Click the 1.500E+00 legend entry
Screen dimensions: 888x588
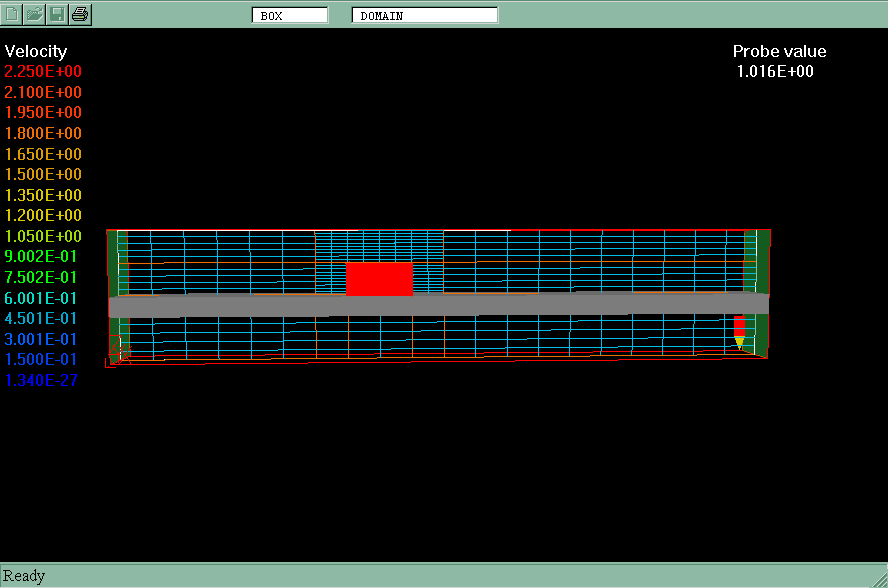(44, 175)
